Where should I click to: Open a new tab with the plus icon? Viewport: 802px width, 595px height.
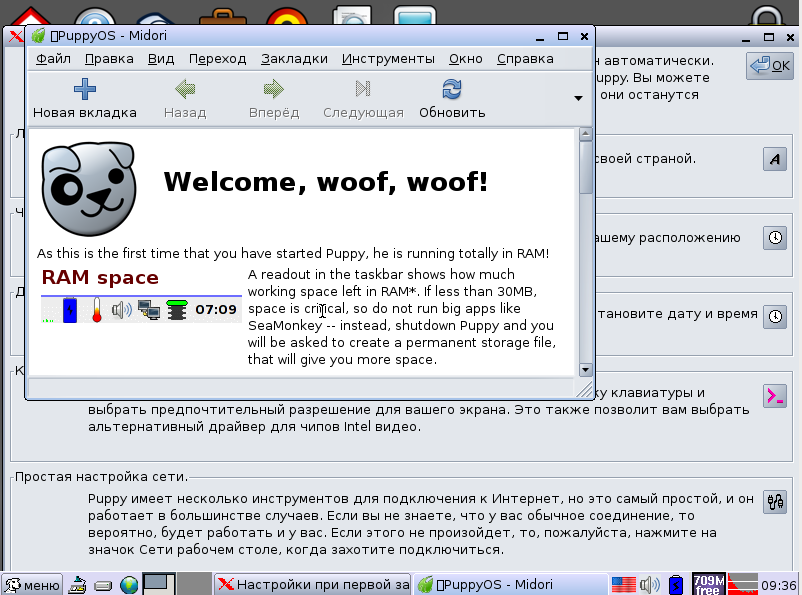pyautogui.click(x=84, y=90)
